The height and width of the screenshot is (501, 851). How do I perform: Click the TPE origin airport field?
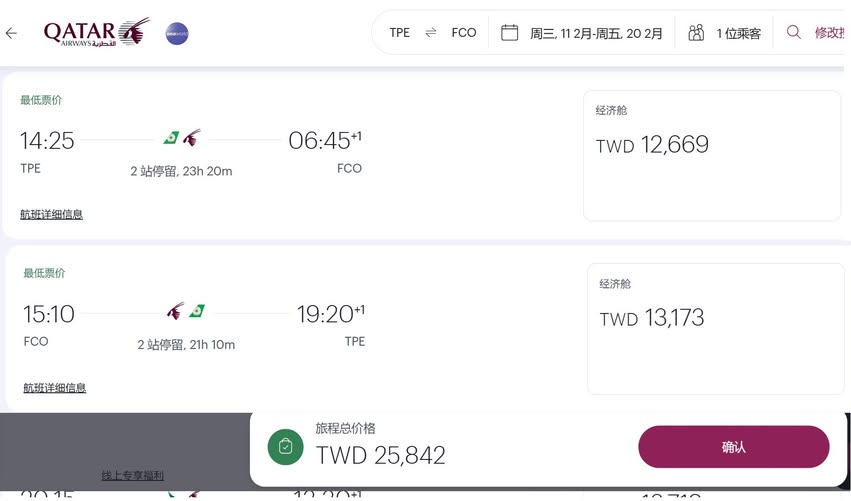pos(400,33)
